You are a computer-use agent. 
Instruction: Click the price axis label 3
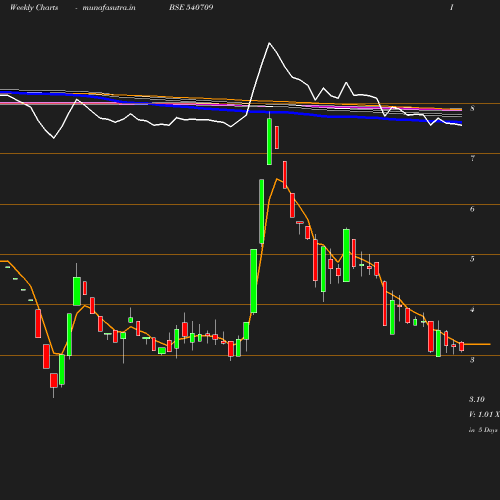pyautogui.click(x=472, y=360)
